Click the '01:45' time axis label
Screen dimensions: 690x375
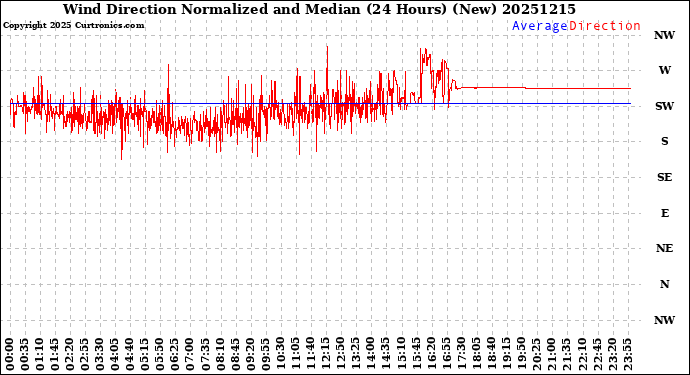[x=55, y=355]
